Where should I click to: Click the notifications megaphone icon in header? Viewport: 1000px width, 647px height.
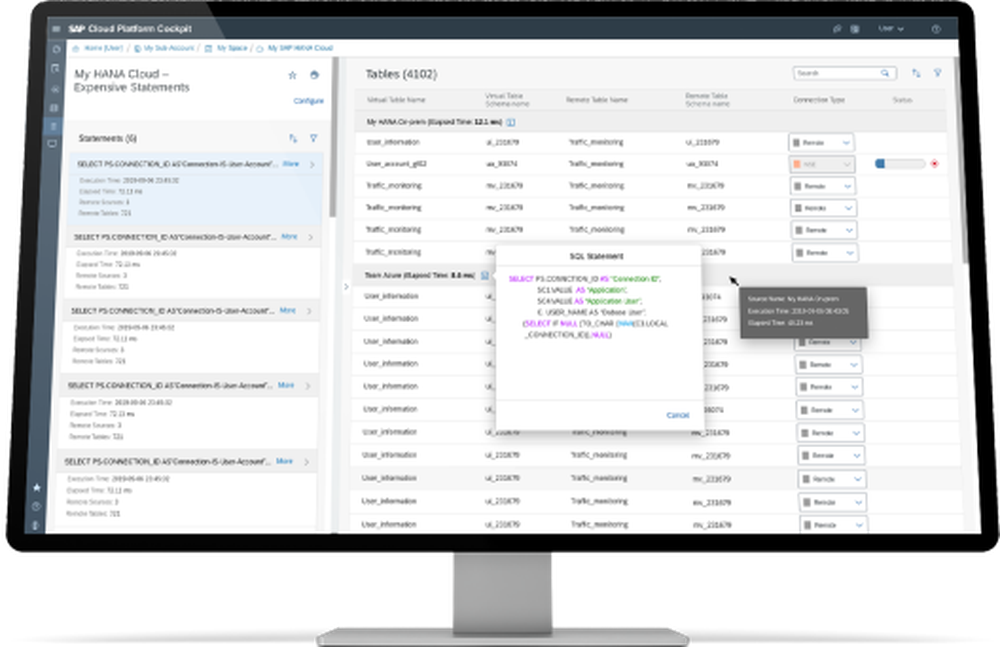point(837,29)
